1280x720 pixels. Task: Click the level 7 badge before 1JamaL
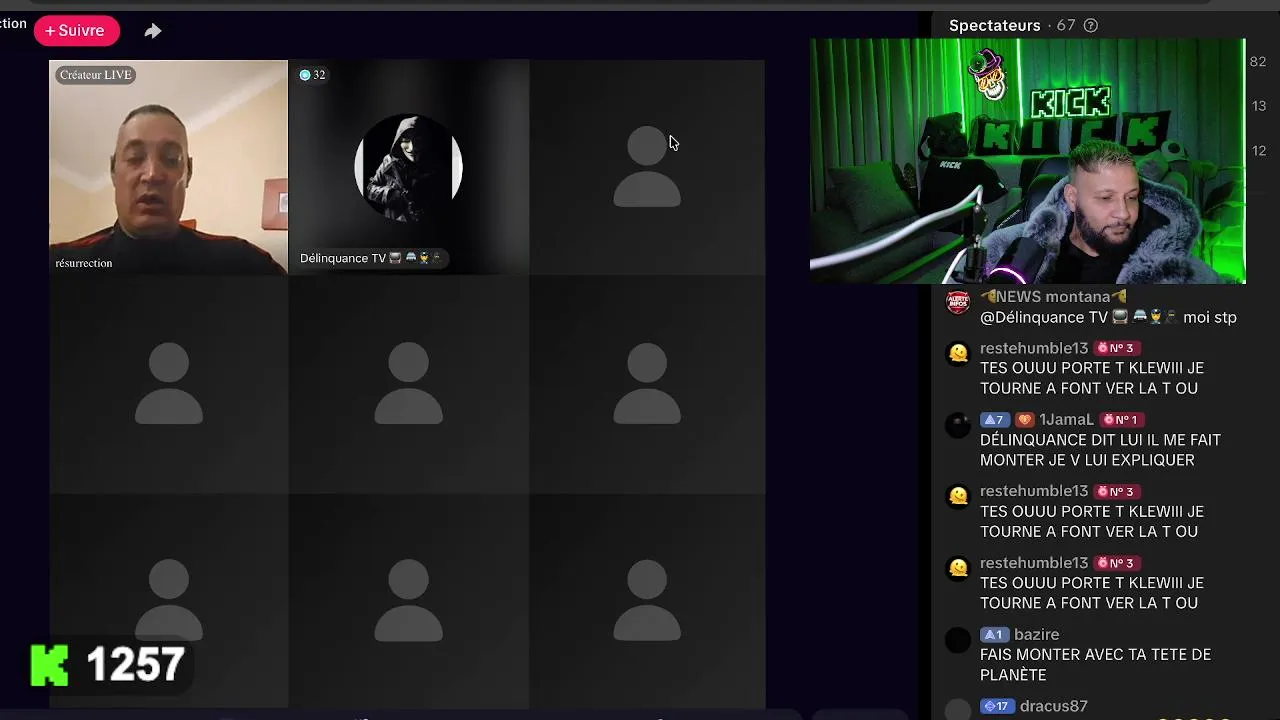click(993, 420)
